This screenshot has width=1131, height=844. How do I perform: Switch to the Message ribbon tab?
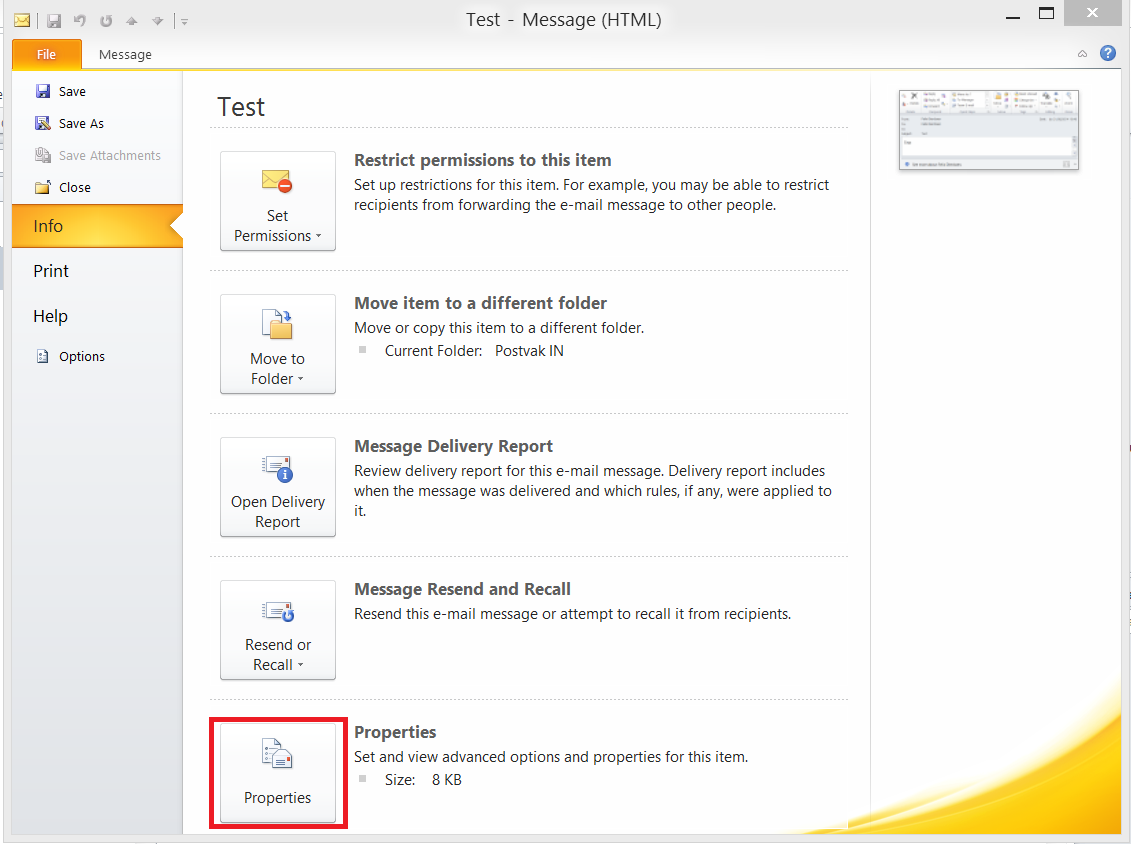[x=125, y=54]
